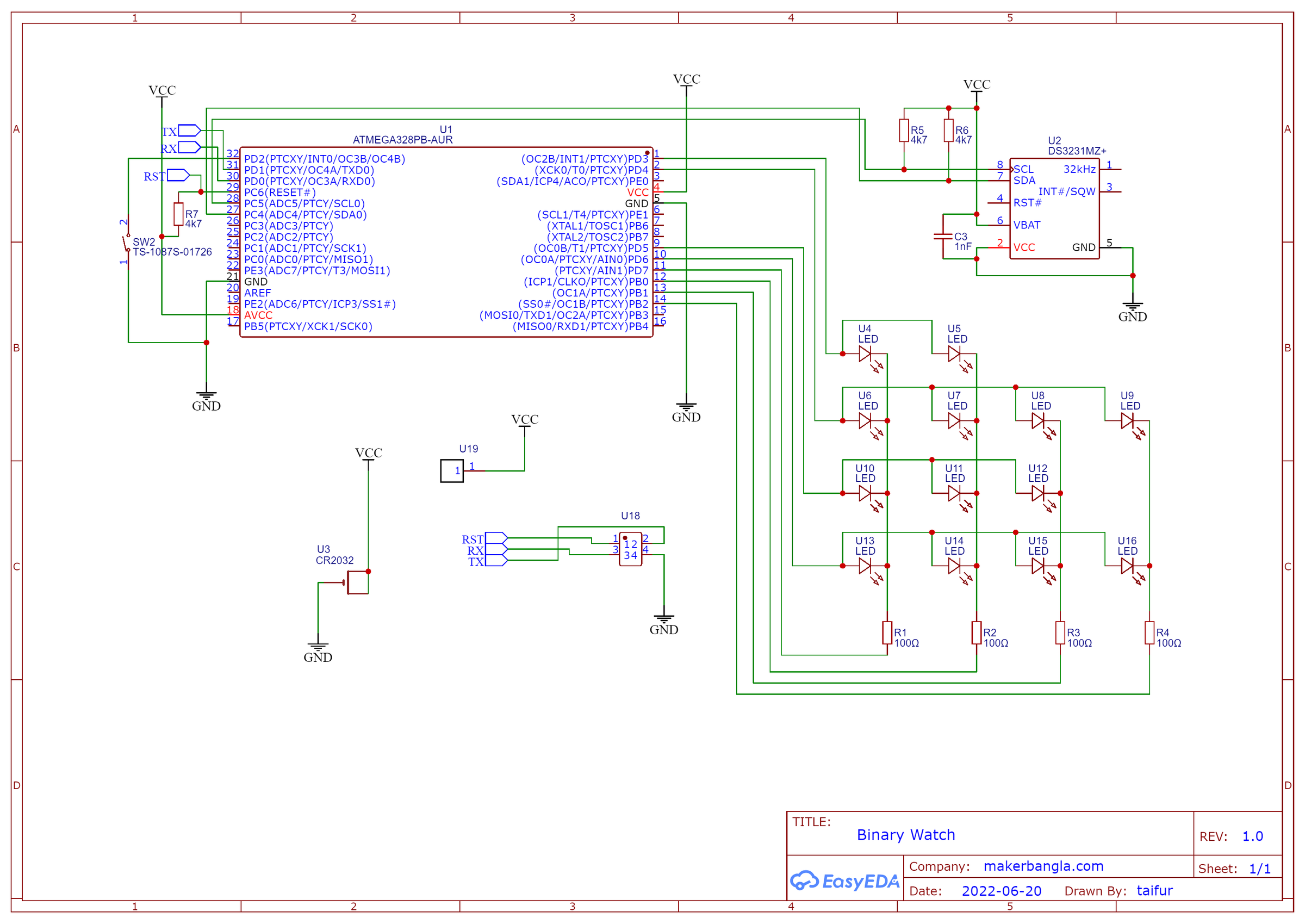The image size is (1305, 924).
Task: Select the R7 4k7 pull-up resistor
Action: pyautogui.click(x=179, y=214)
